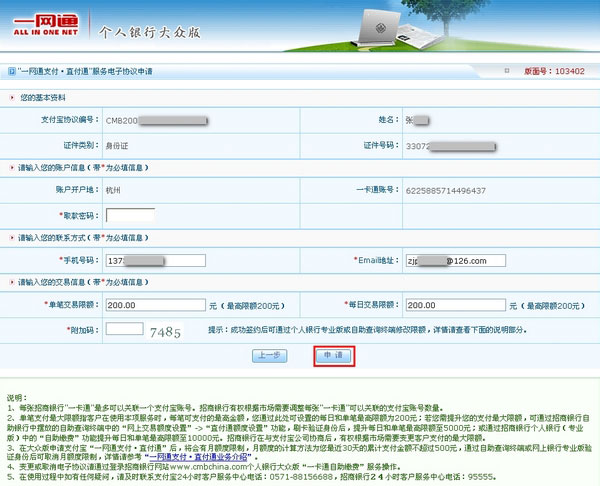
Task: Click the 一网通 All In One Net logo
Action: point(43,26)
